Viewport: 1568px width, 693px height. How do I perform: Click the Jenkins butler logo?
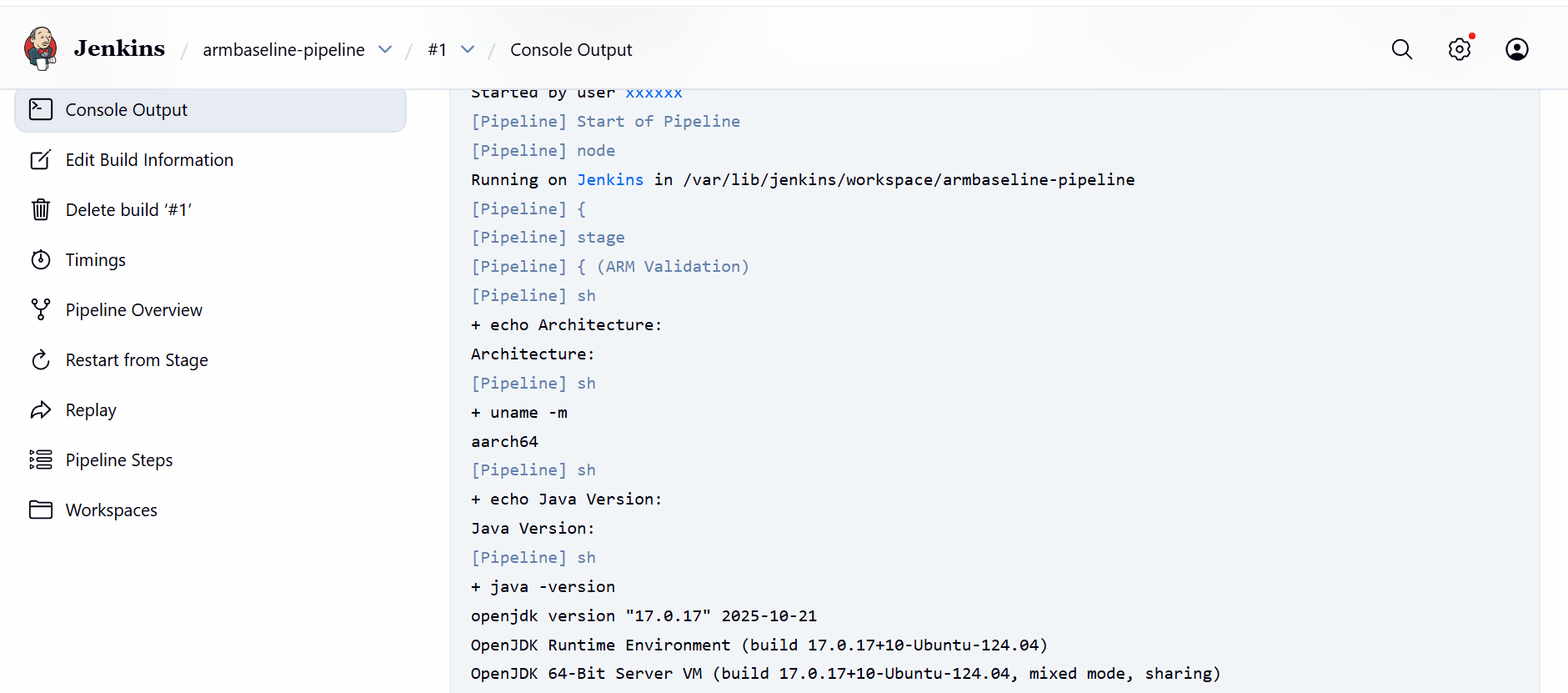[40, 48]
